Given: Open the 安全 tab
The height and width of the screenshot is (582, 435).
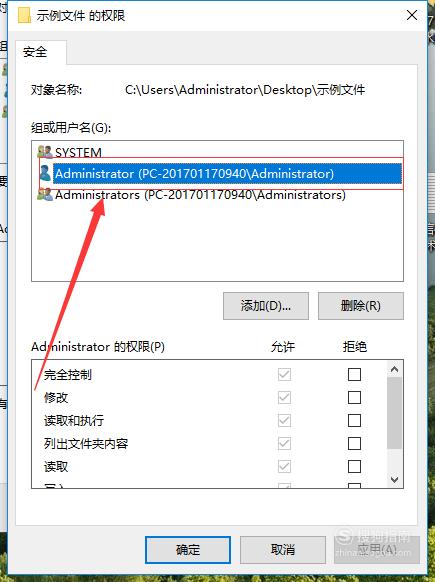Looking at the screenshot, I should coord(36,52).
